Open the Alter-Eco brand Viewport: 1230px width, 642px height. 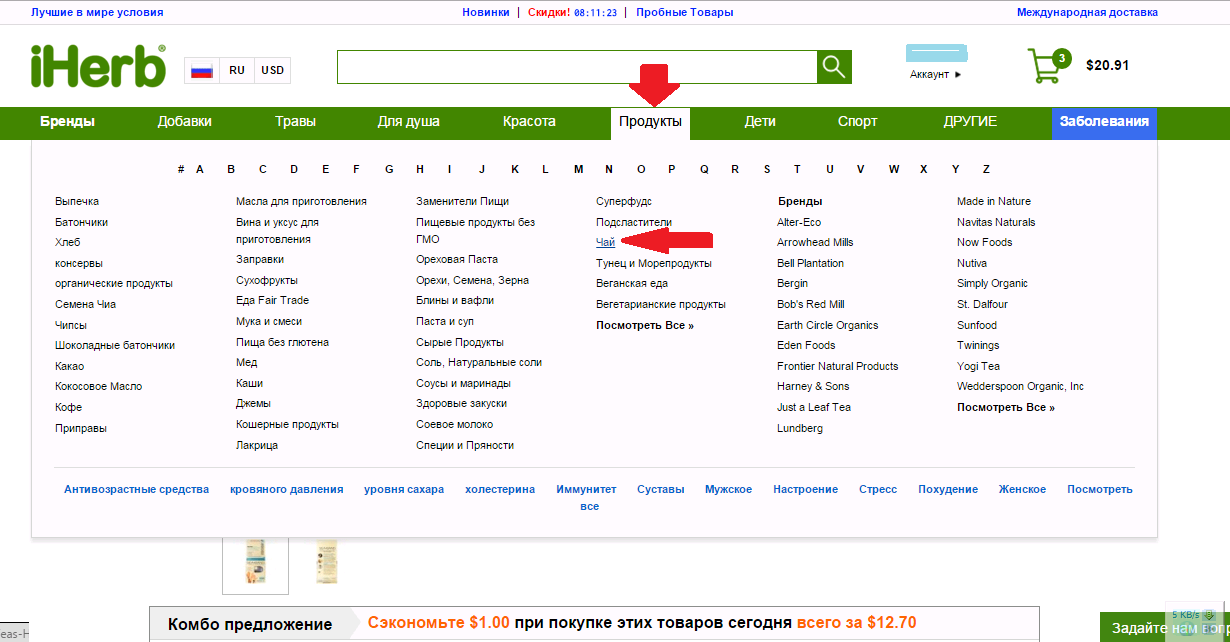pyautogui.click(x=799, y=222)
